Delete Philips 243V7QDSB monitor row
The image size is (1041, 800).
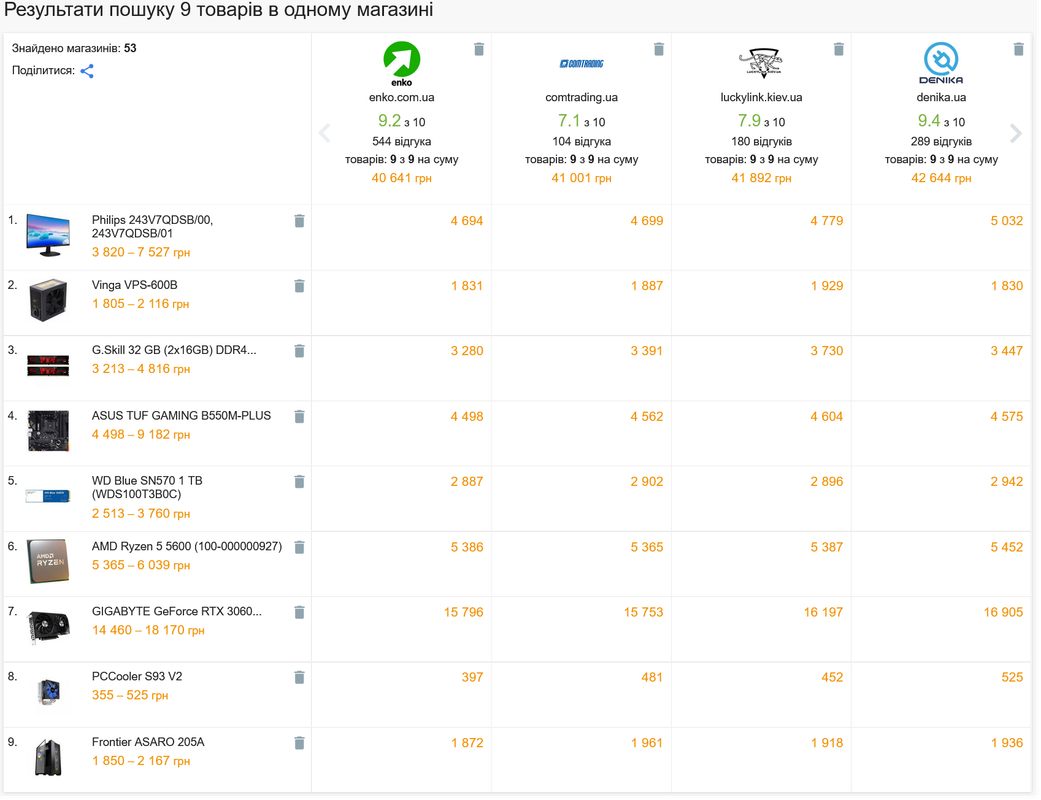point(299,221)
